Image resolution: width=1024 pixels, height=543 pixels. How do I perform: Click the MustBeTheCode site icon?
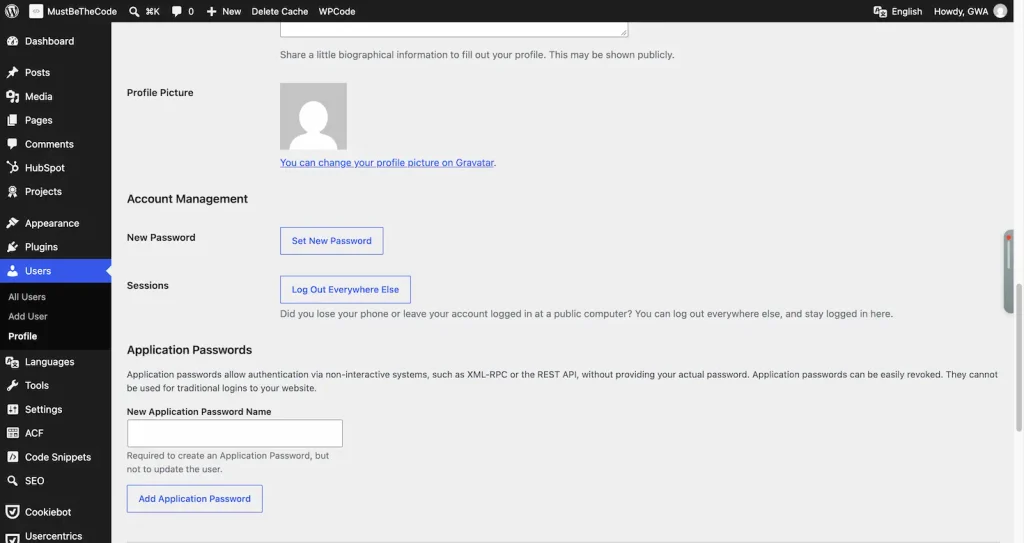click(x=36, y=11)
